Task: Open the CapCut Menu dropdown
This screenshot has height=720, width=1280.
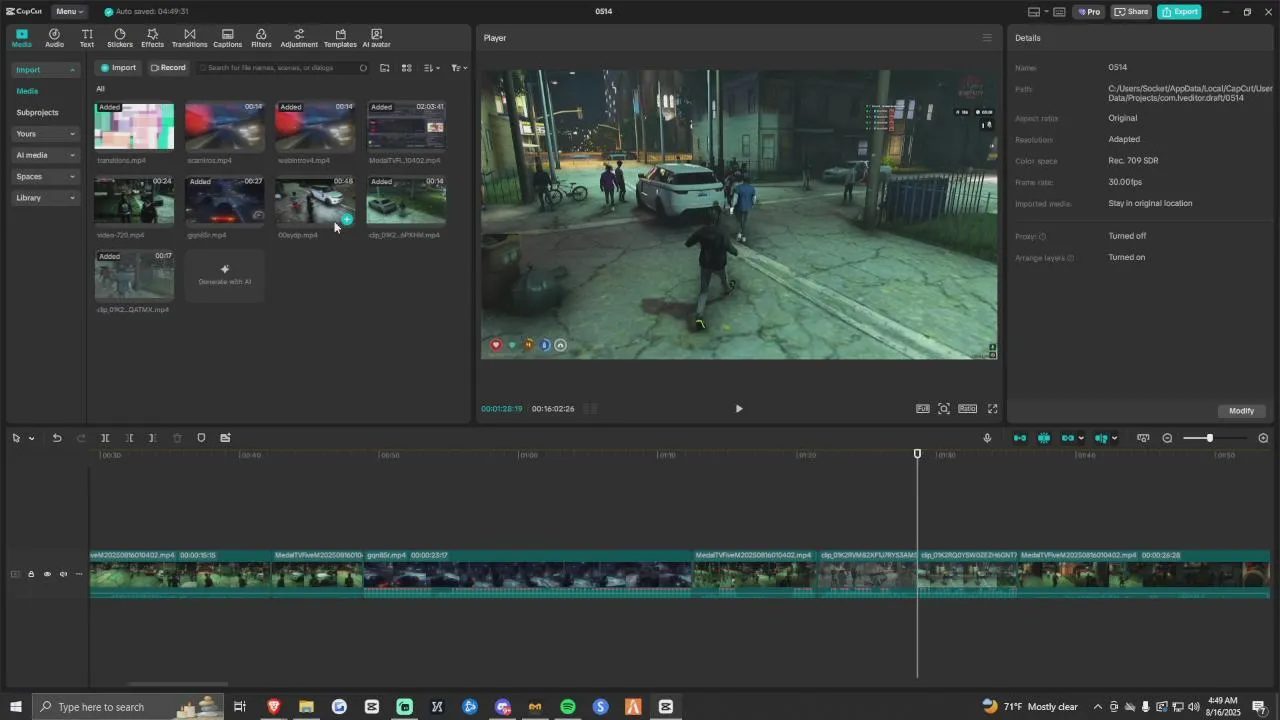Action: tap(69, 12)
